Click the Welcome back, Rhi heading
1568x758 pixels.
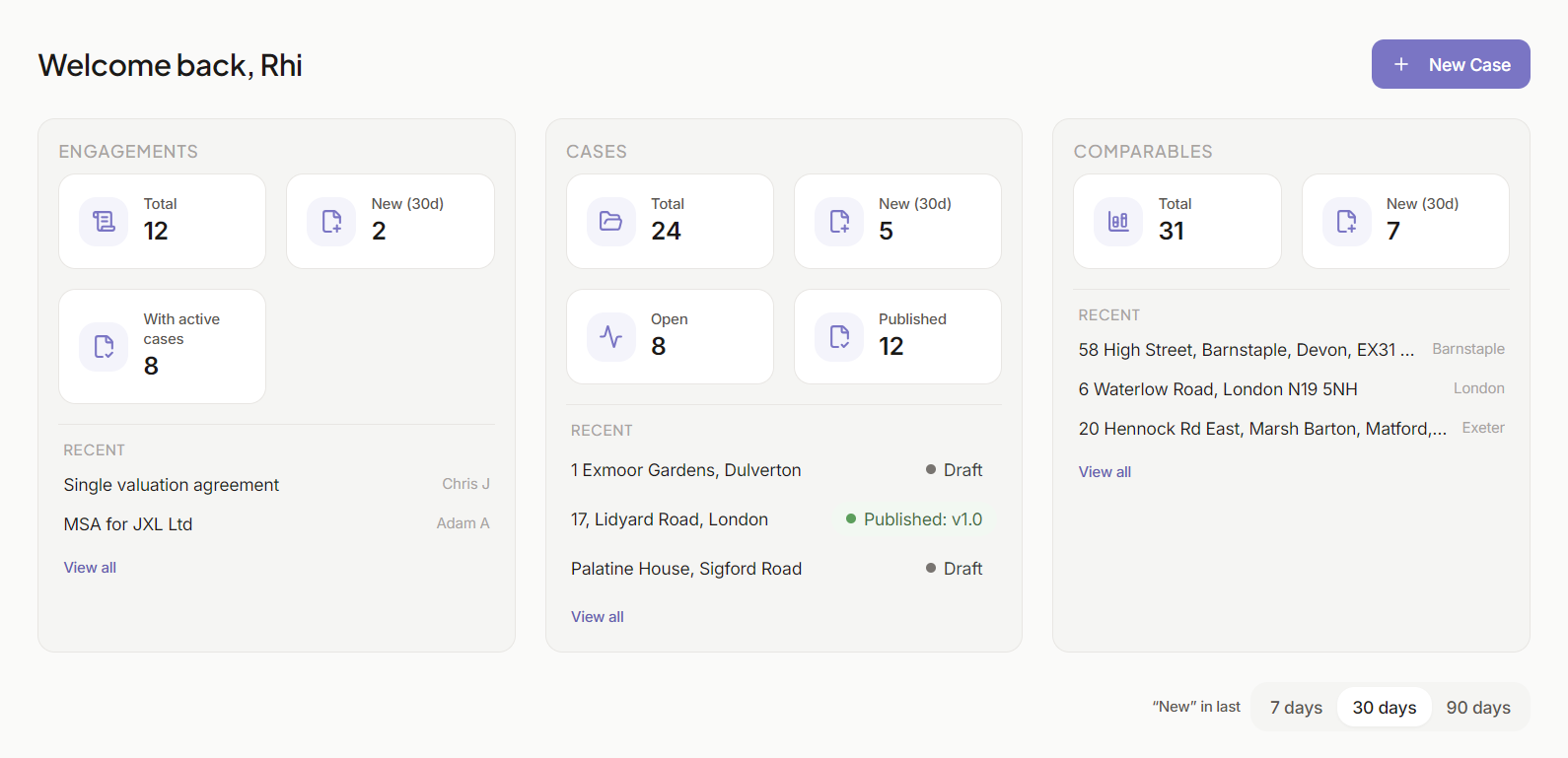click(x=171, y=65)
